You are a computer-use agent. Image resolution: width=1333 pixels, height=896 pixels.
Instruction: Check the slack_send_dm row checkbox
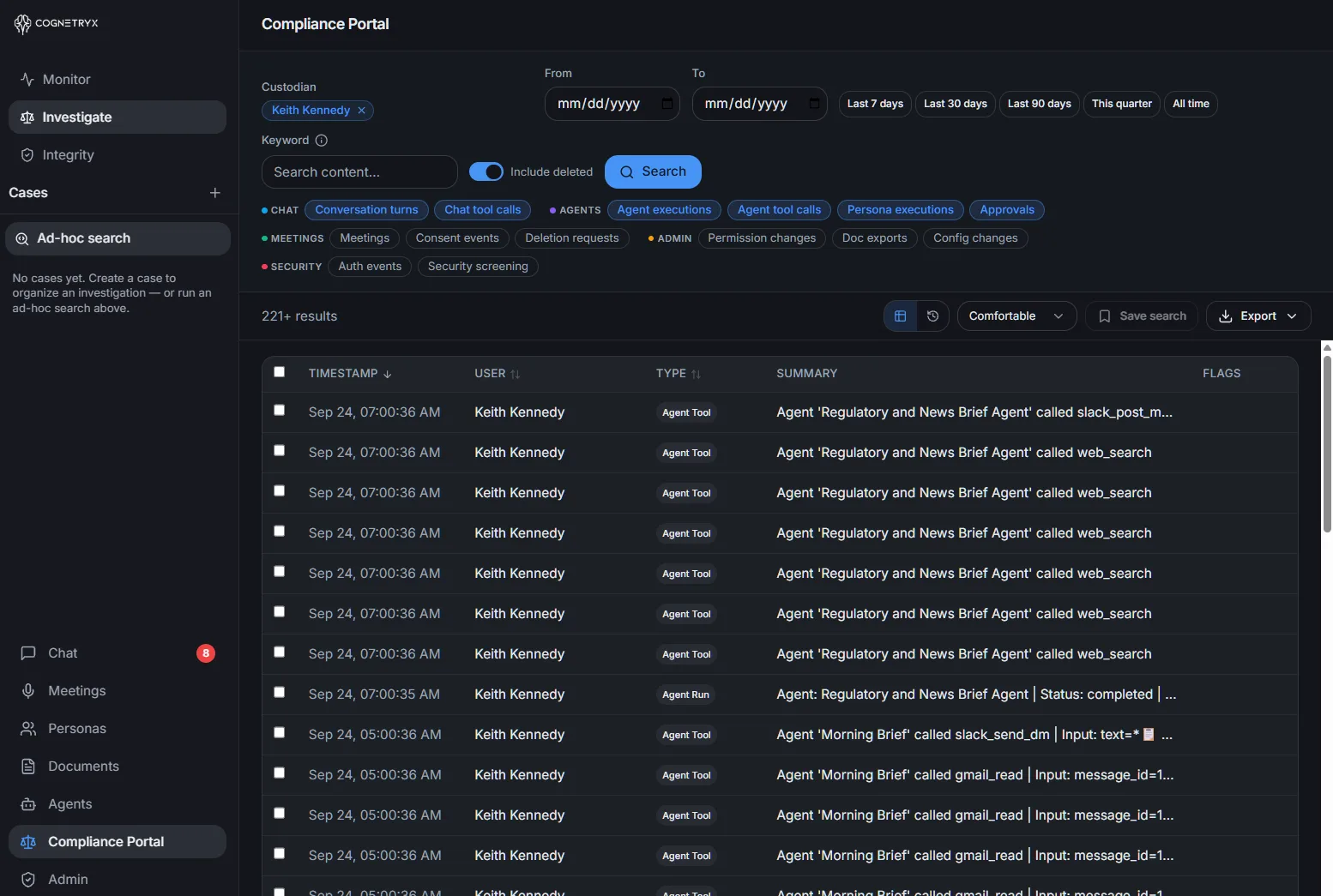point(279,733)
